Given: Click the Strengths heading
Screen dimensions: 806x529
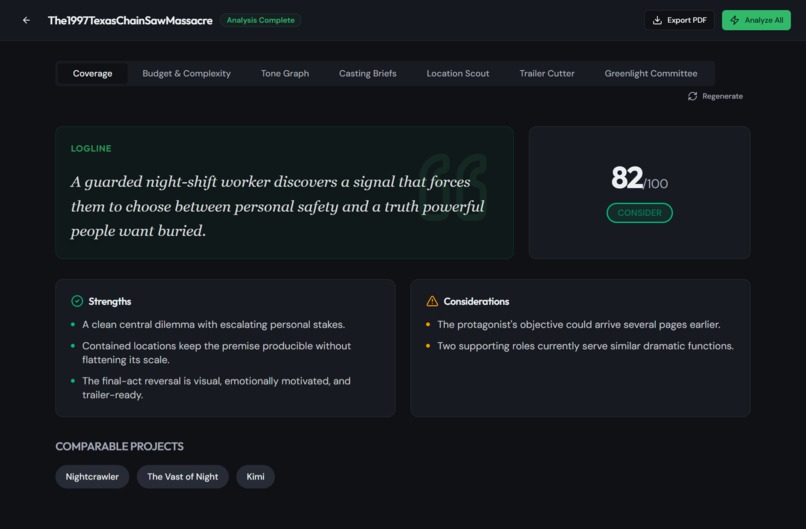Looking at the screenshot, I should [x=109, y=301].
